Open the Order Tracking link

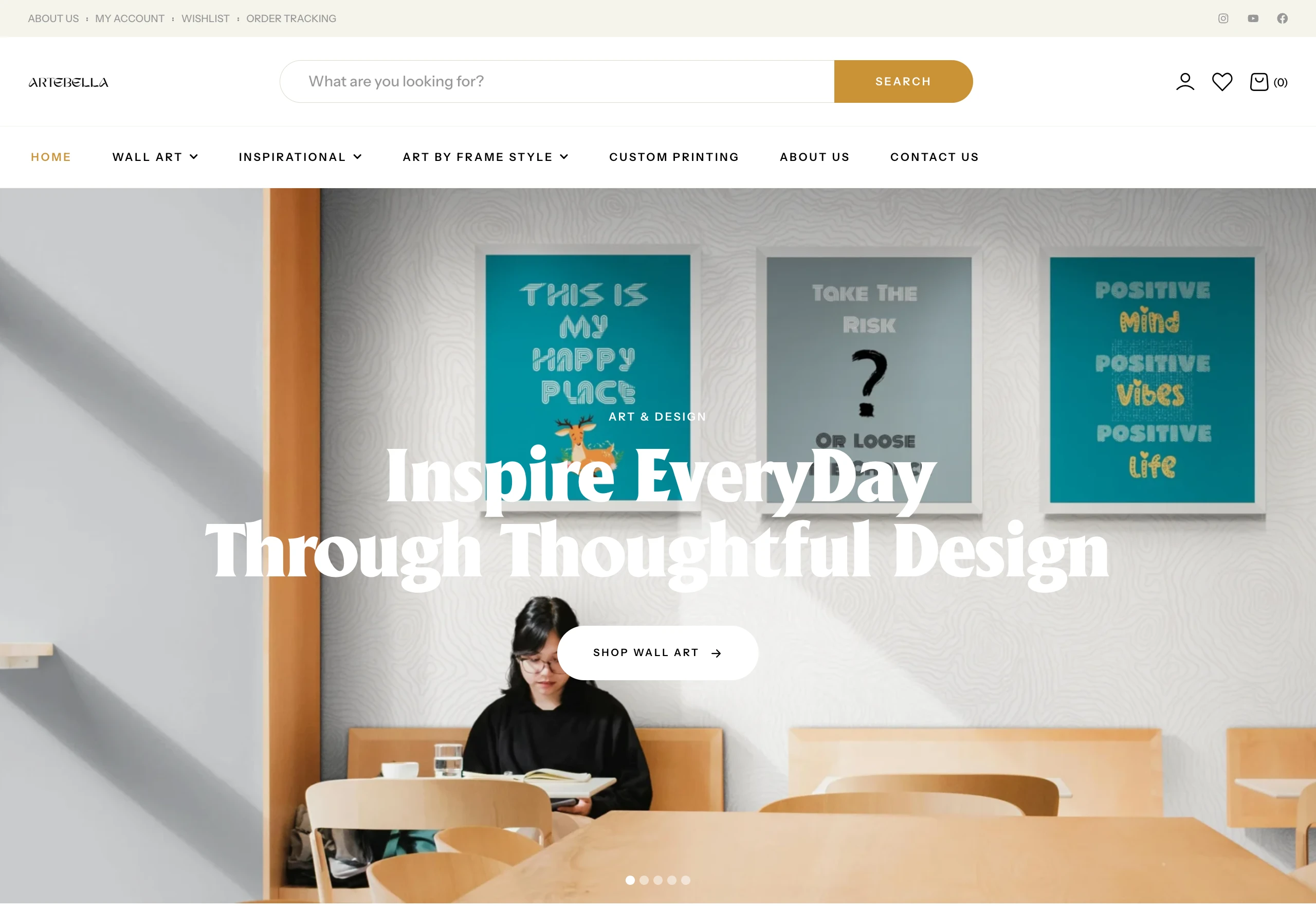(291, 19)
